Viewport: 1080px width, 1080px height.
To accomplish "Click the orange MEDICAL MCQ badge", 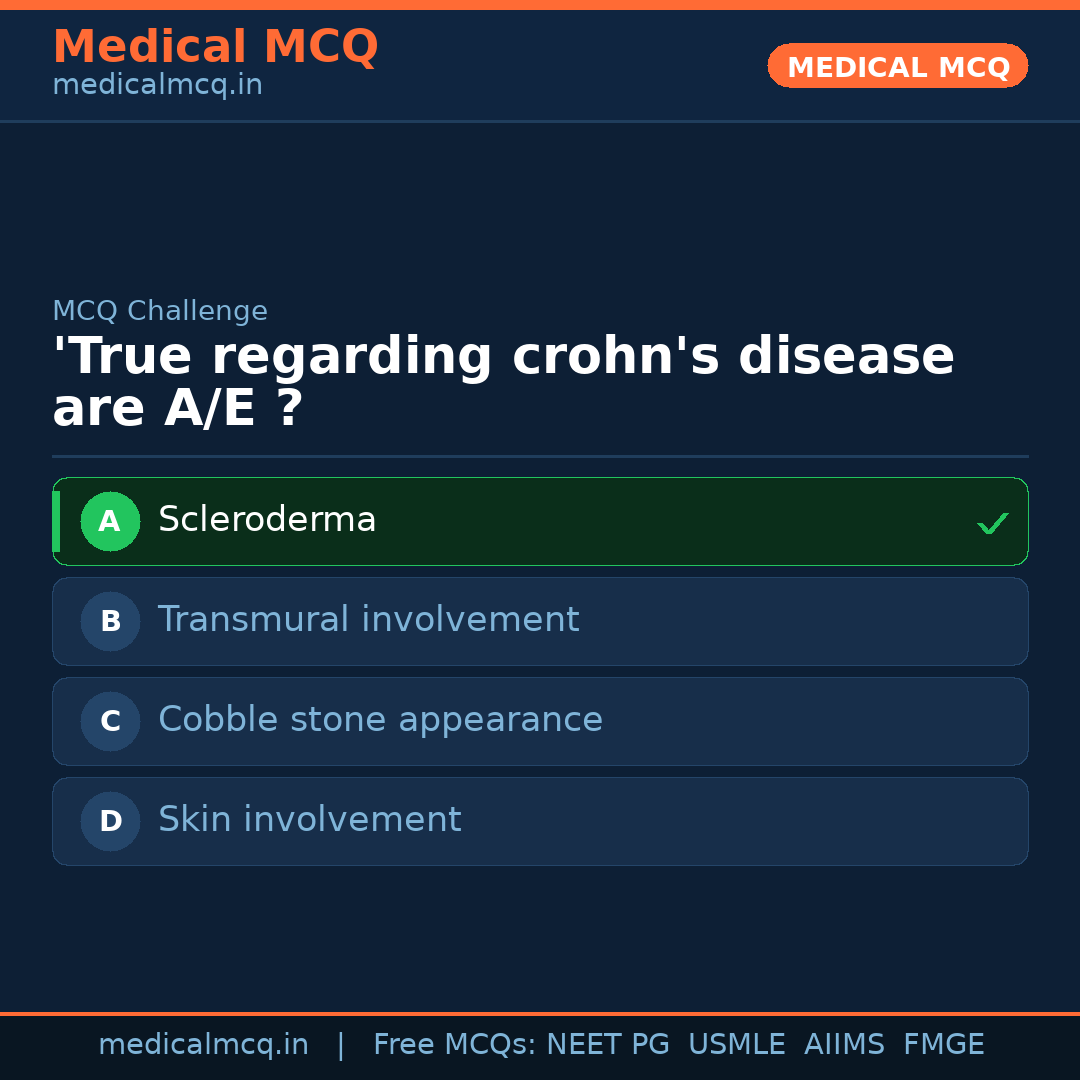I will pyautogui.click(x=897, y=66).
